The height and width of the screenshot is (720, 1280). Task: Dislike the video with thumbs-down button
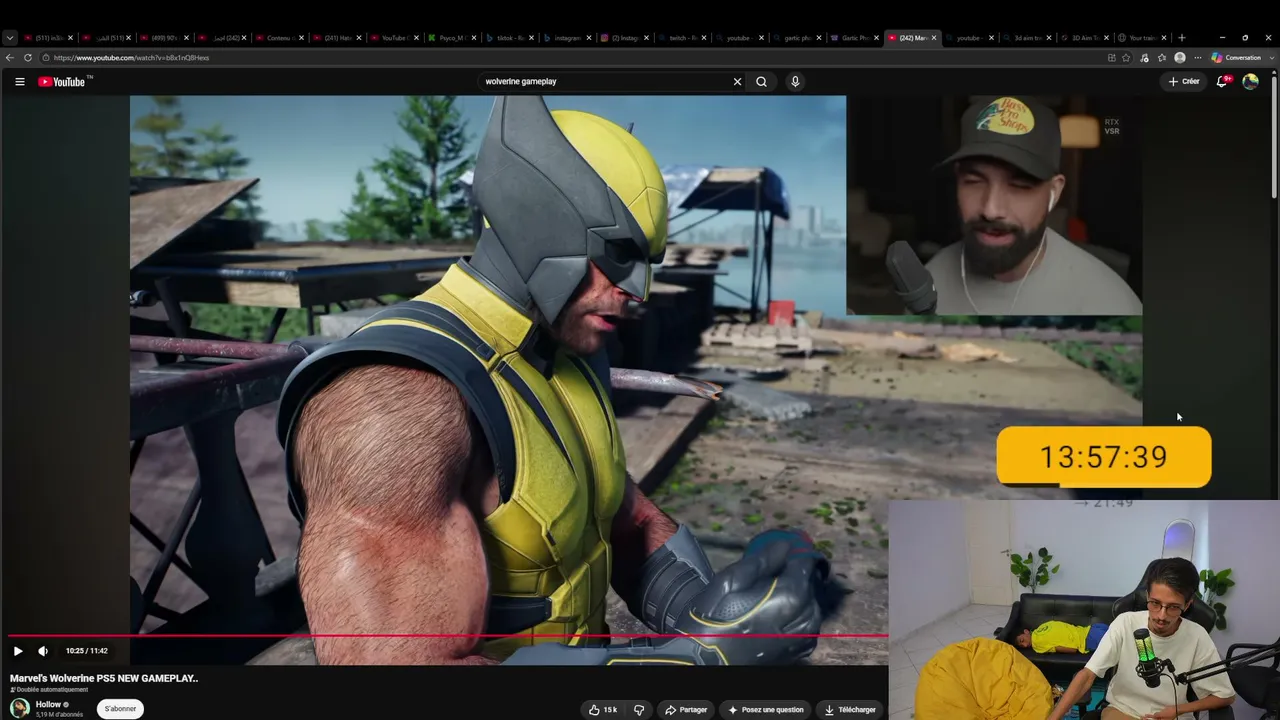coord(639,710)
